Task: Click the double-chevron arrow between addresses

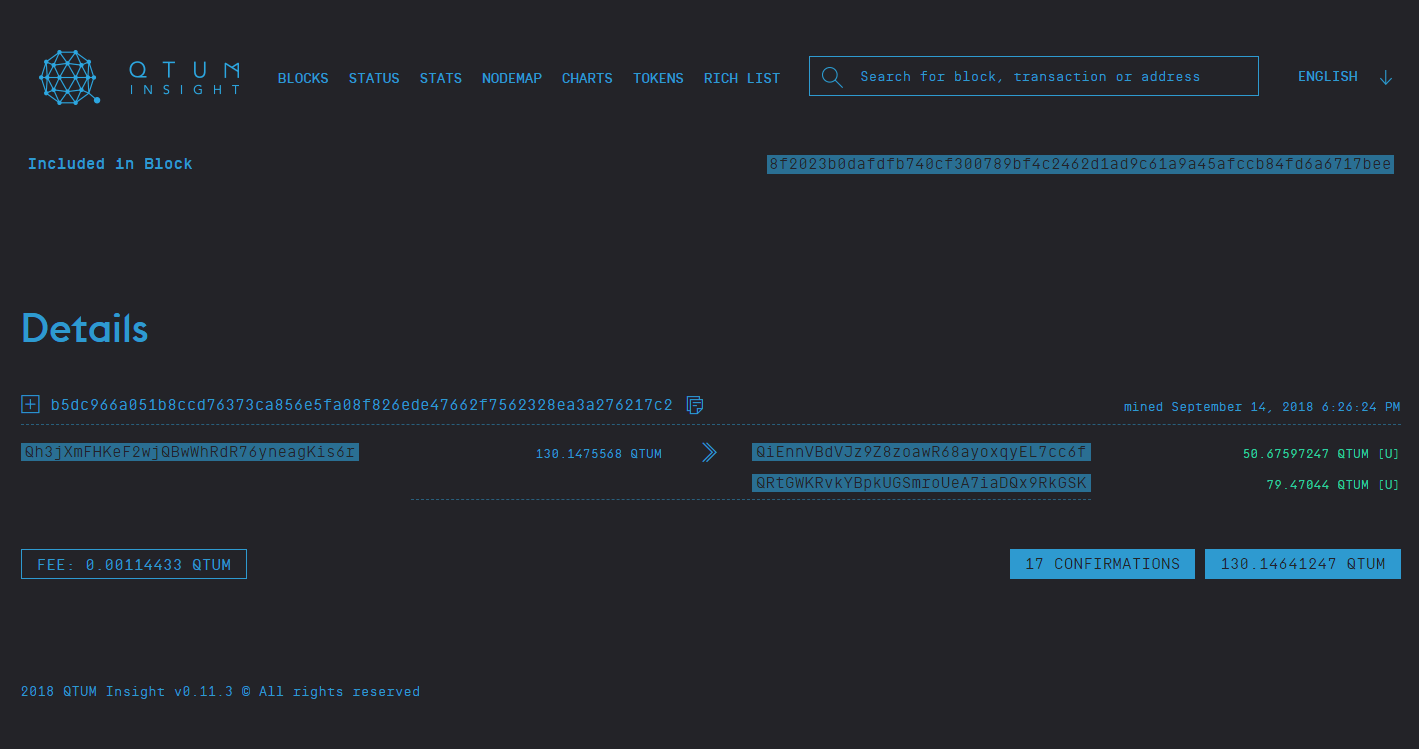Action: (x=709, y=453)
